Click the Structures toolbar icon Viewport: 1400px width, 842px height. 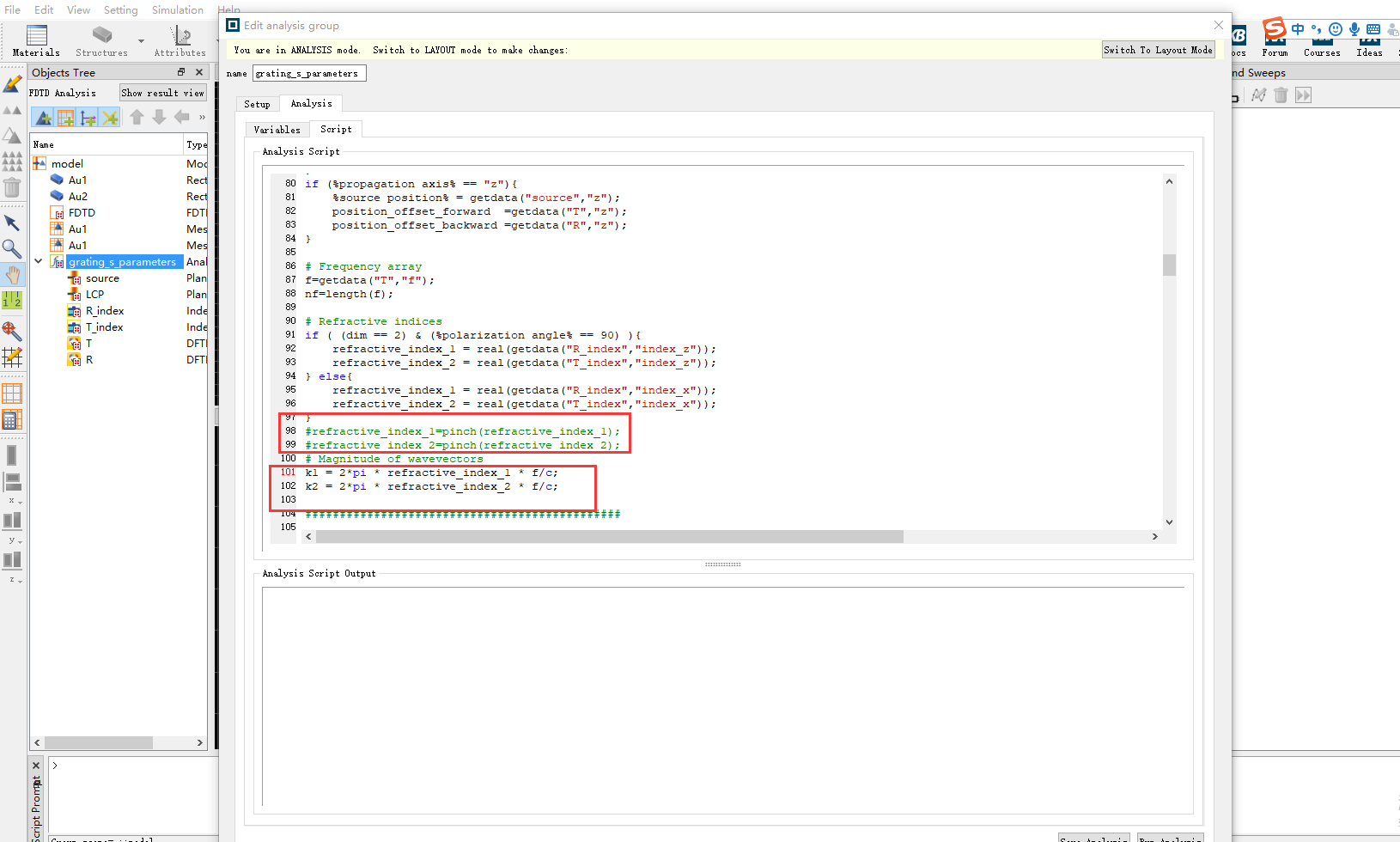pos(102,35)
